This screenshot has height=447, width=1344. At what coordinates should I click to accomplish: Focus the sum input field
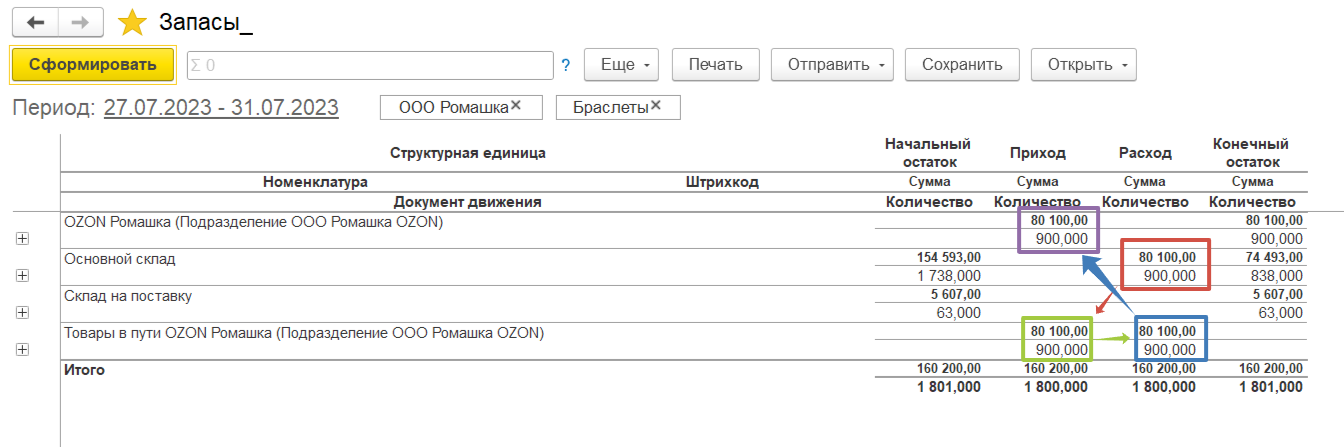click(x=370, y=65)
